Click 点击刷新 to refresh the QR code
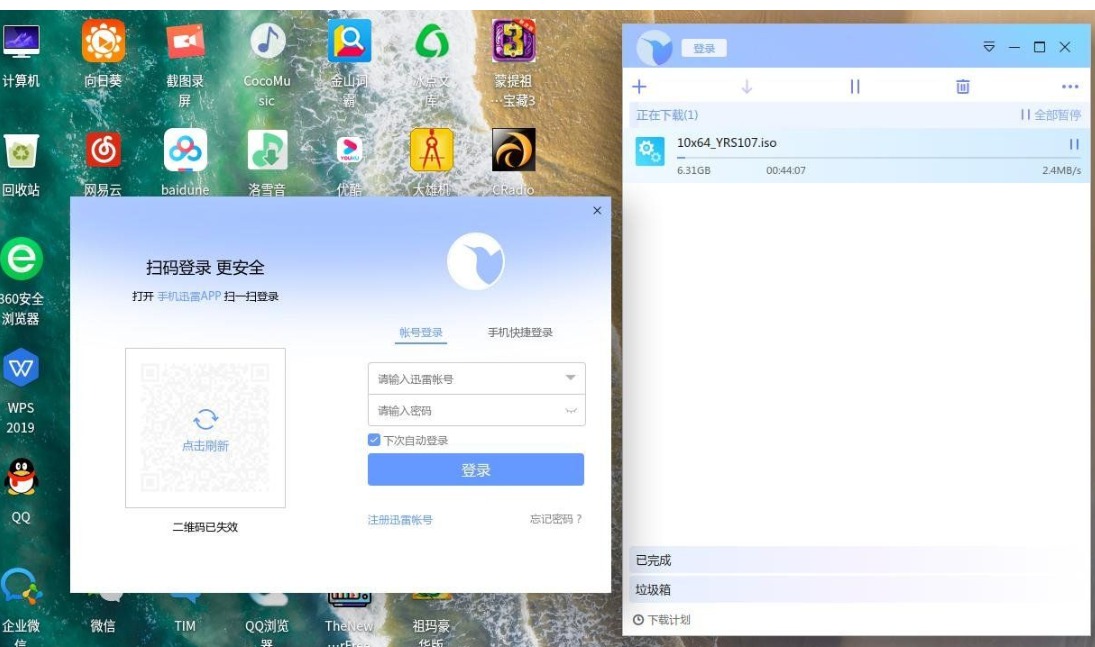The image size is (1095, 647). pyautogui.click(x=205, y=430)
